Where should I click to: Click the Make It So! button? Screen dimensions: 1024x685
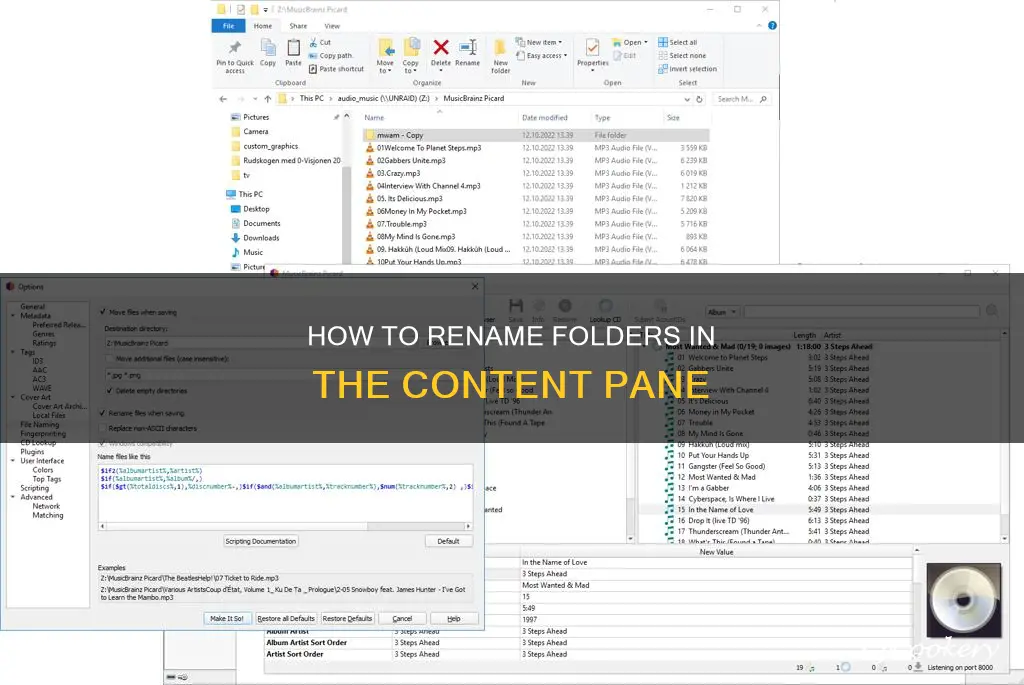point(227,618)
